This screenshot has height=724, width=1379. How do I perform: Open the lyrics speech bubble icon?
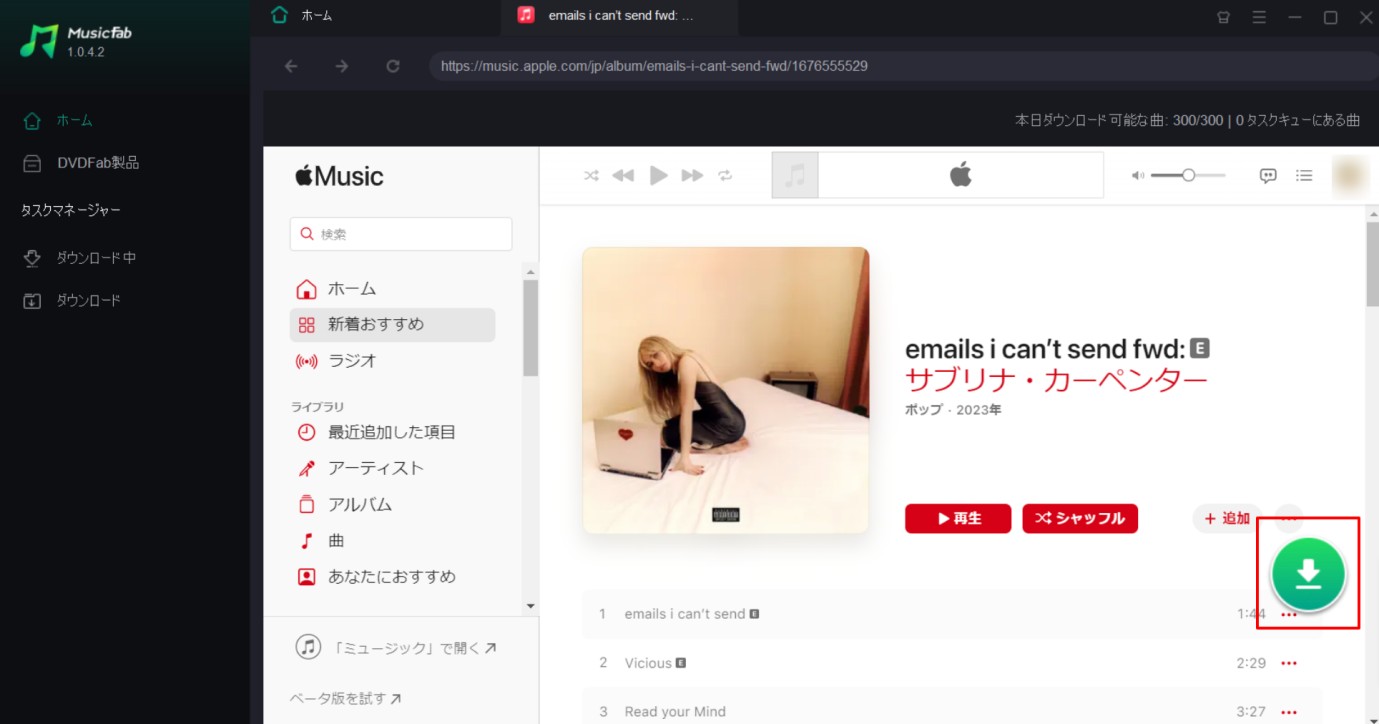[x=1268, y=176]
